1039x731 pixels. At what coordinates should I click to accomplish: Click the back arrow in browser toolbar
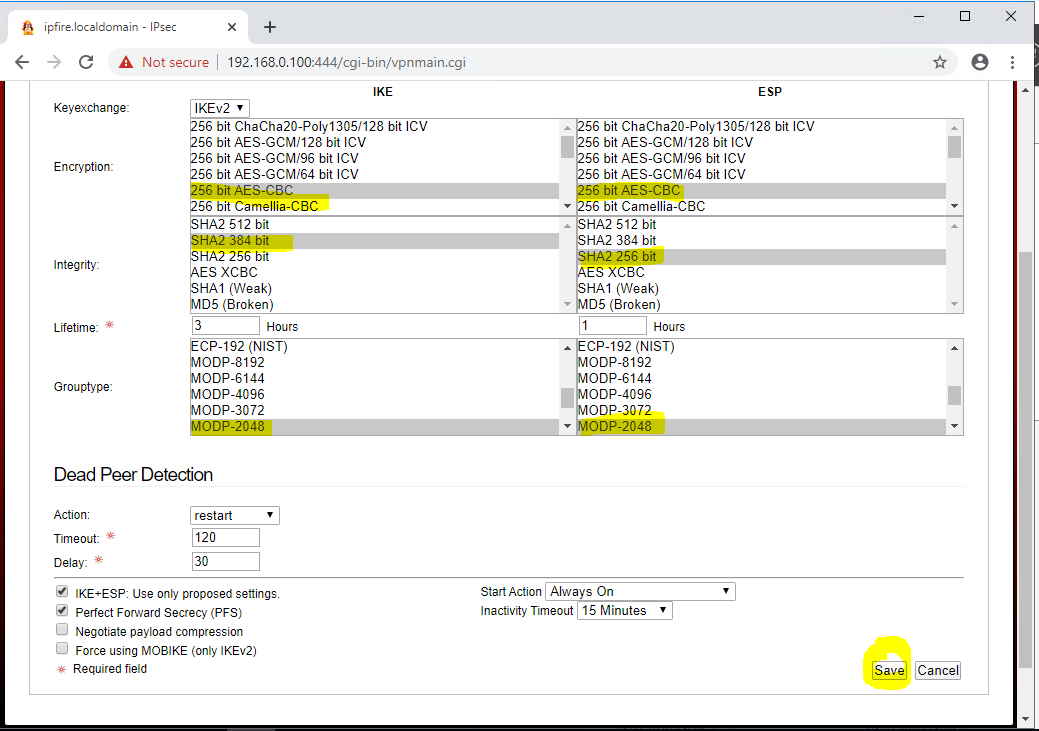click(22, 61)
